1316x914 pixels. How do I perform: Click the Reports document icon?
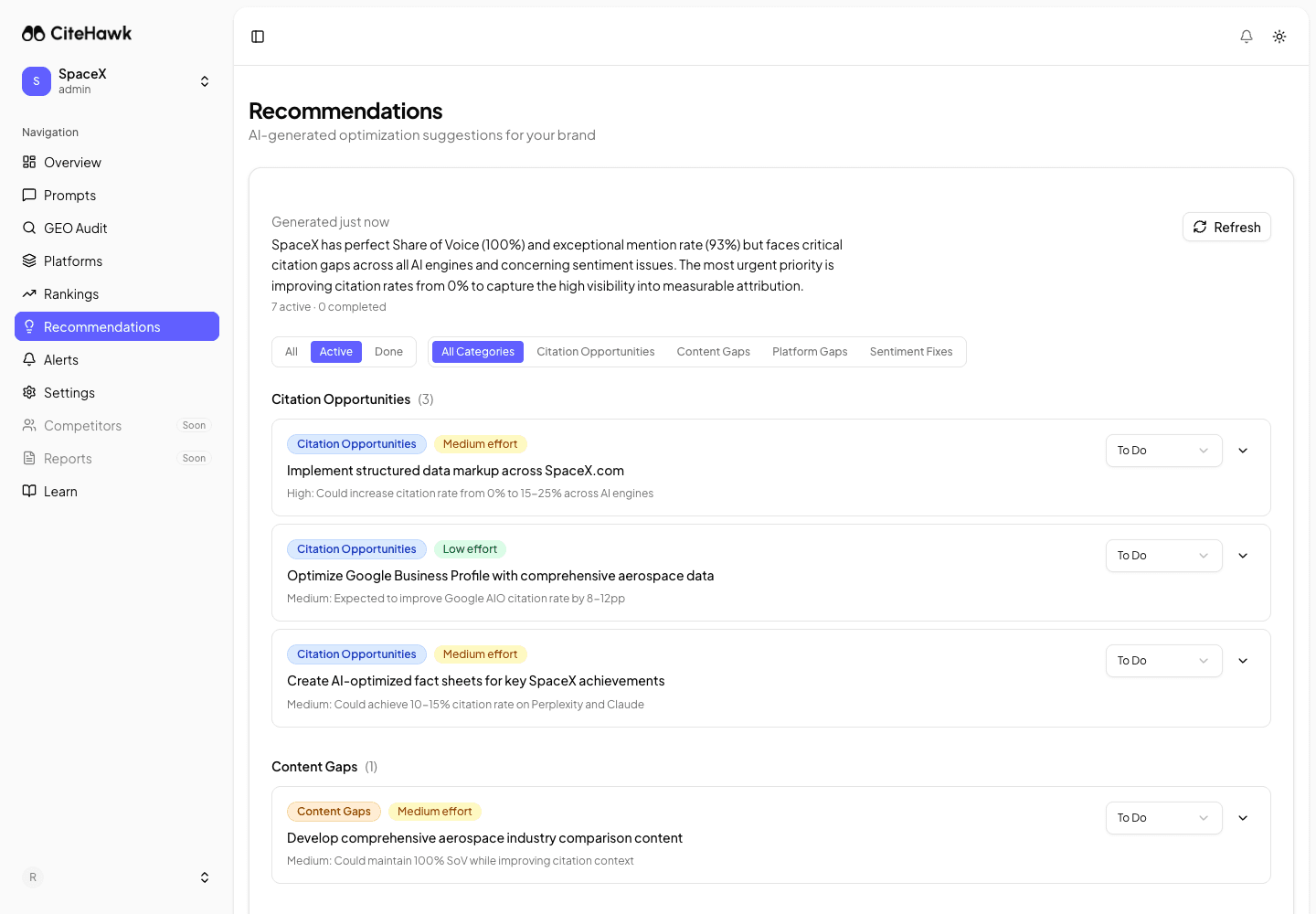(x=29, y=458)
